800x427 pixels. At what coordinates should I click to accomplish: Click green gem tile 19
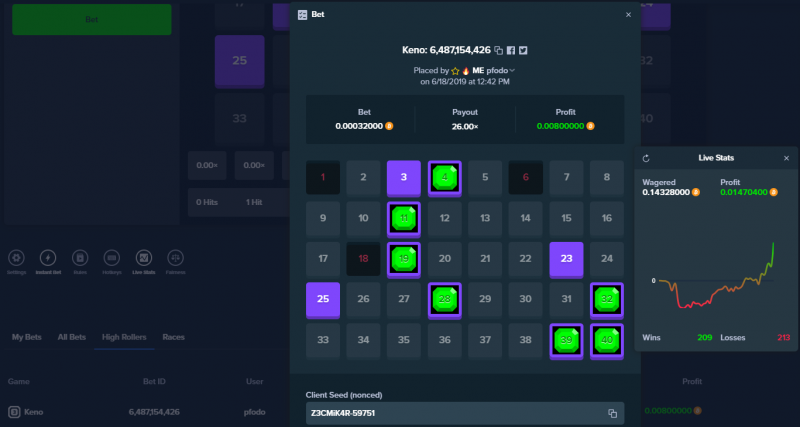404,259
